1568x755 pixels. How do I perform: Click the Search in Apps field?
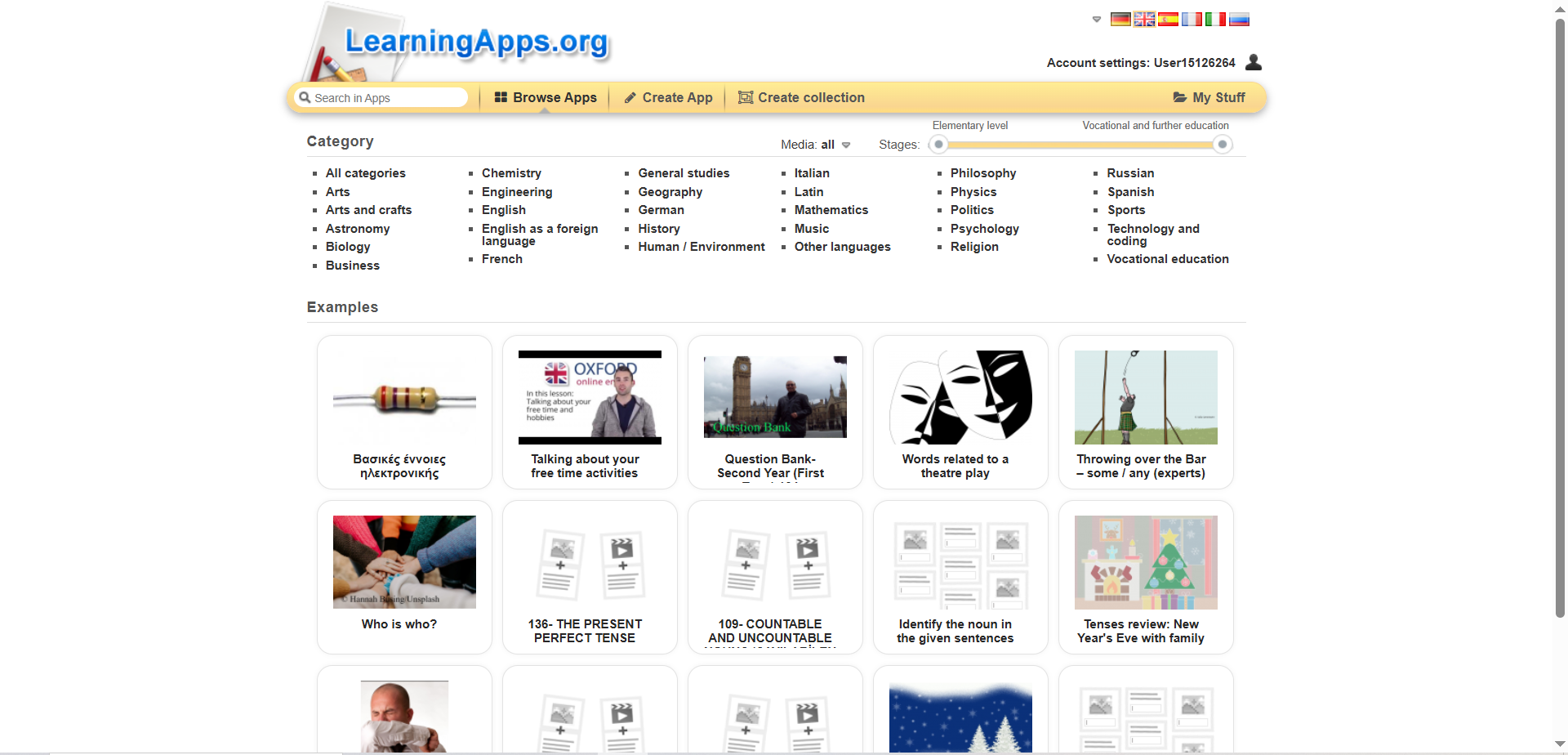pos(384,98)
